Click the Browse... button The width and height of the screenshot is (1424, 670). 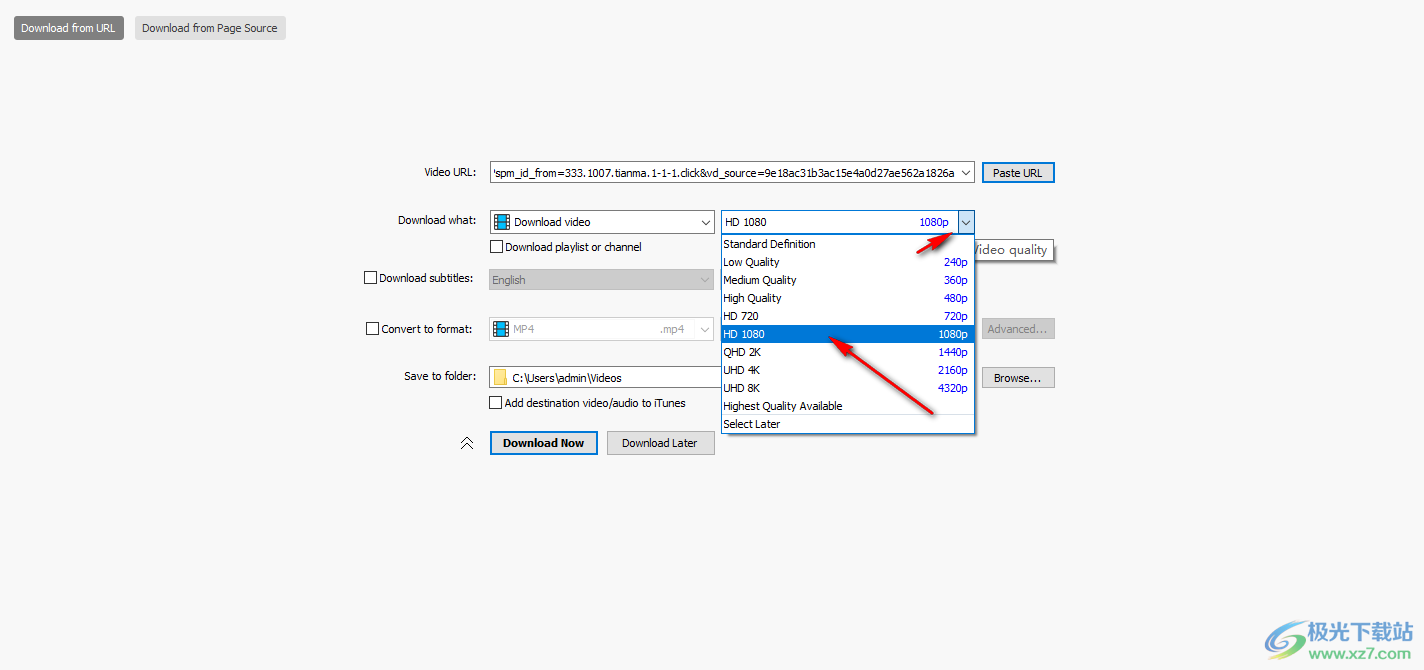[1018, 378]
